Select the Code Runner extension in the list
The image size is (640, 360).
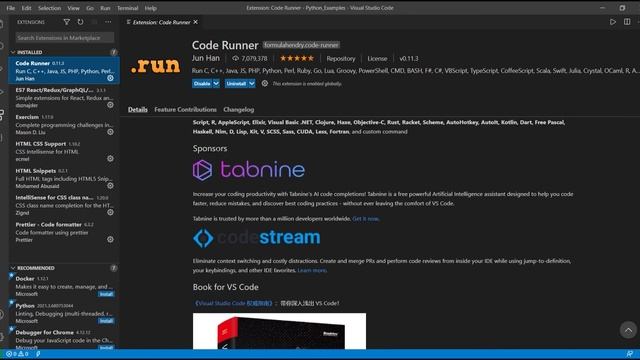point(64,70)
